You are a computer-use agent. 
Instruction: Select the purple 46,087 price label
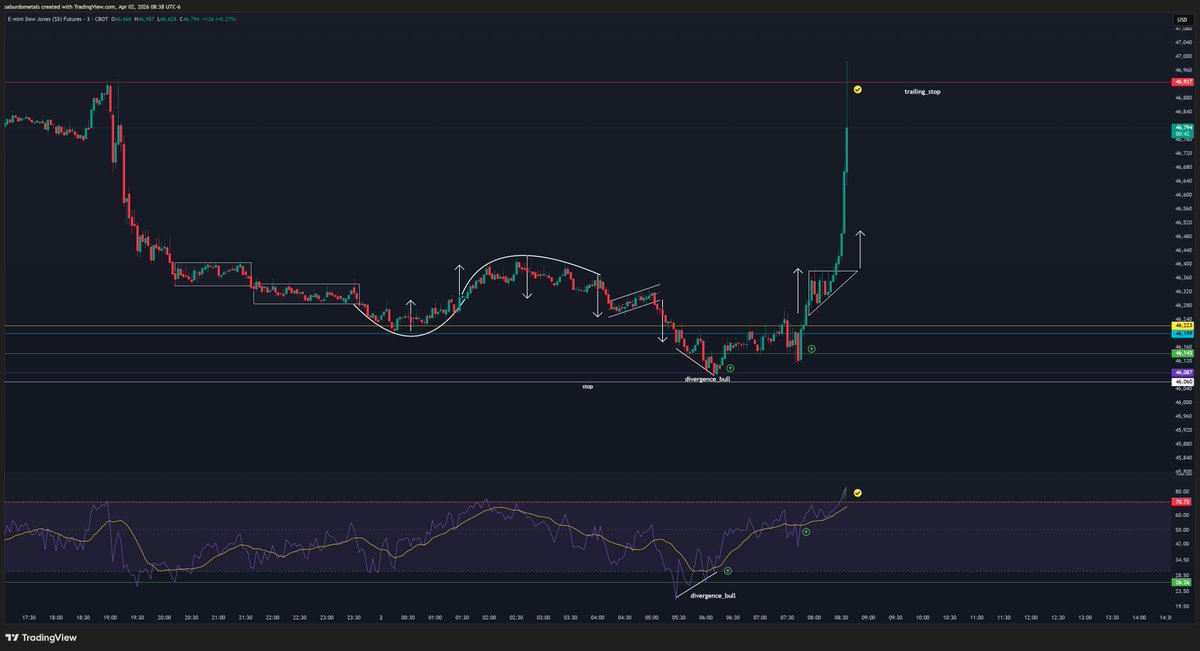1184,373
